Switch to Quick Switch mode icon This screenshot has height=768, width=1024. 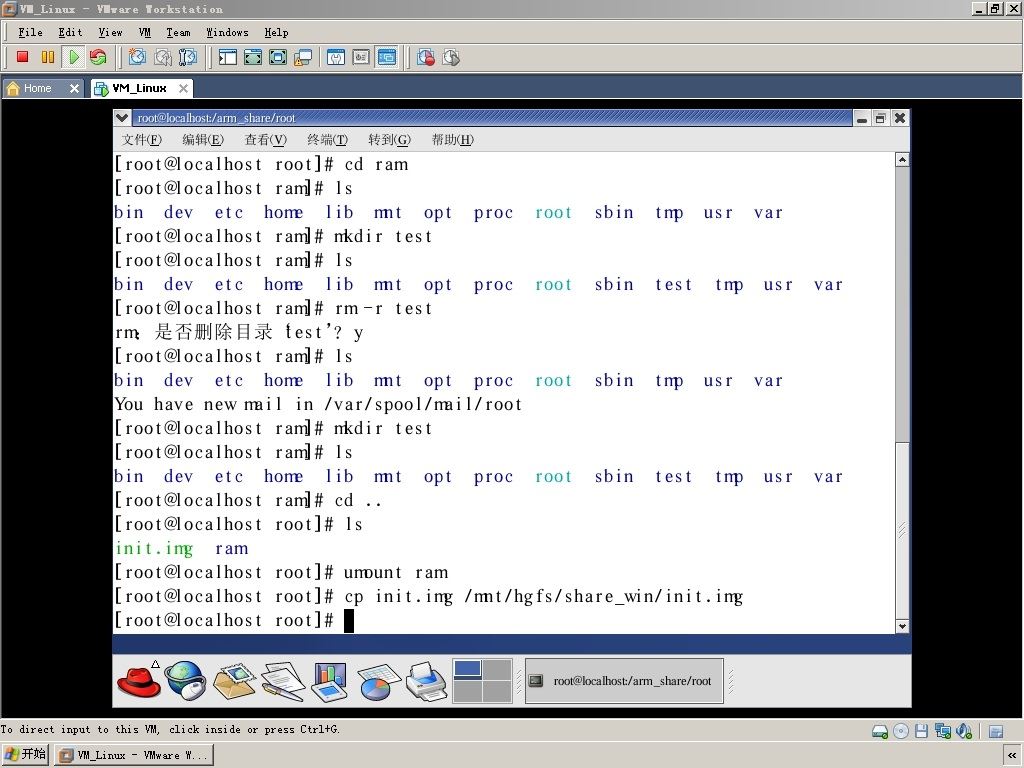coord(253,57)
